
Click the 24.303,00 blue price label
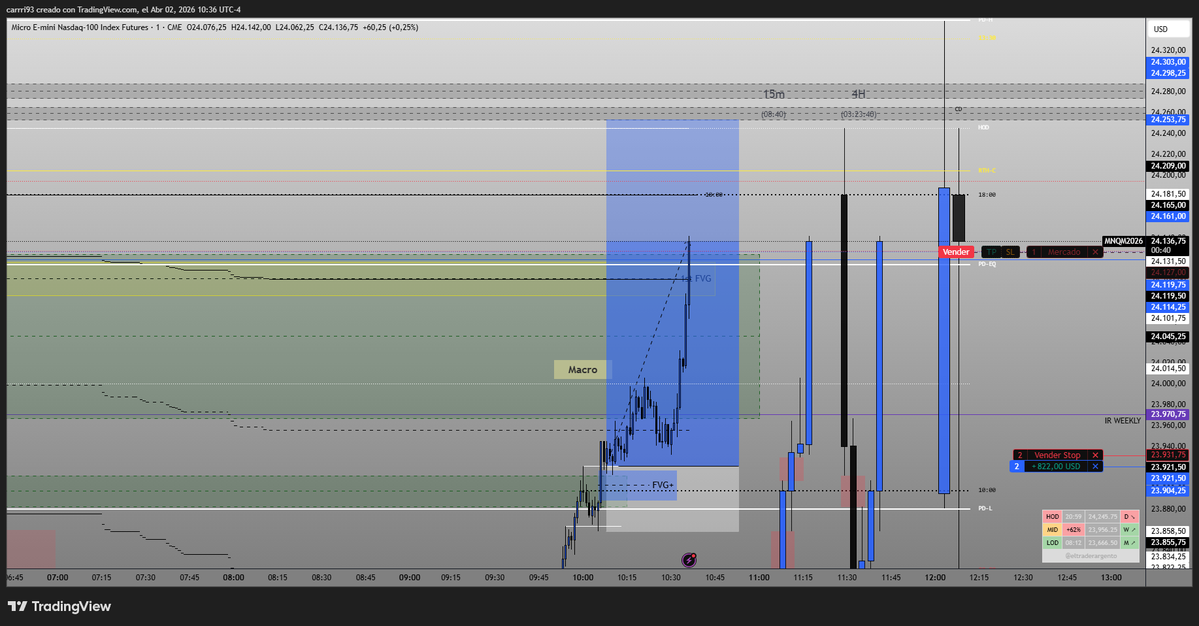1168,62
